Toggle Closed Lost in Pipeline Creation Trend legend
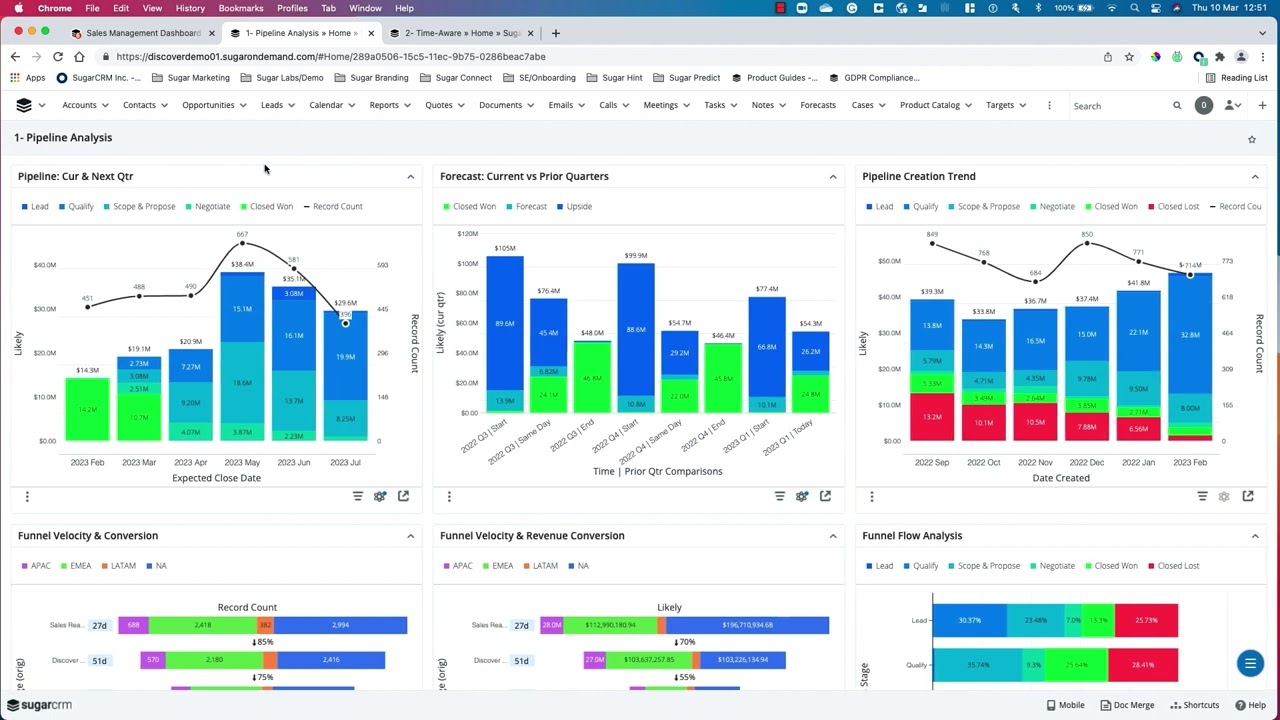This screenshot has width=1280, height=720. [x=1173, y=206]
